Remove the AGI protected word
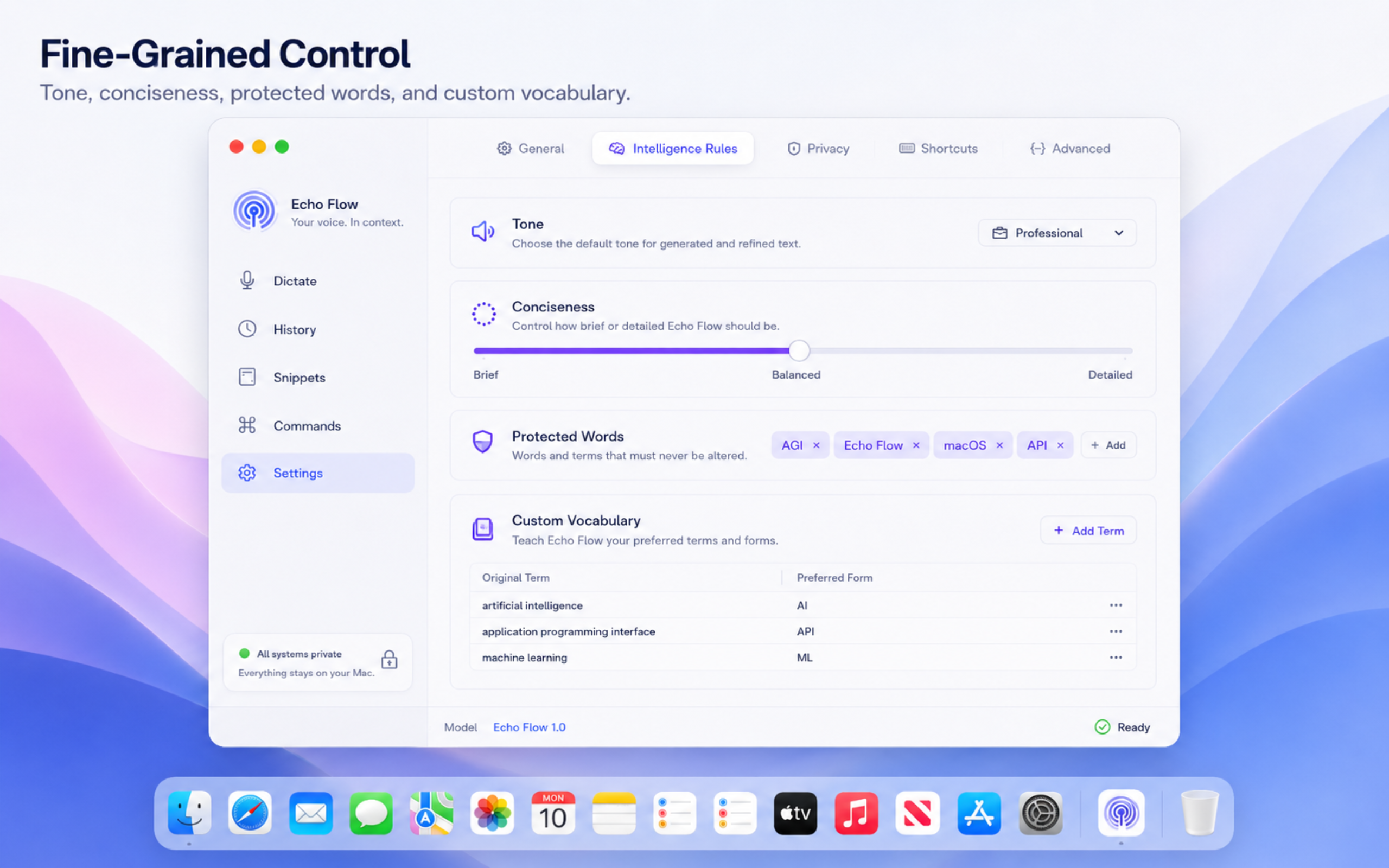Viewport: 1389px width, 868px height. pyautogui.click(x=816, y=445)
